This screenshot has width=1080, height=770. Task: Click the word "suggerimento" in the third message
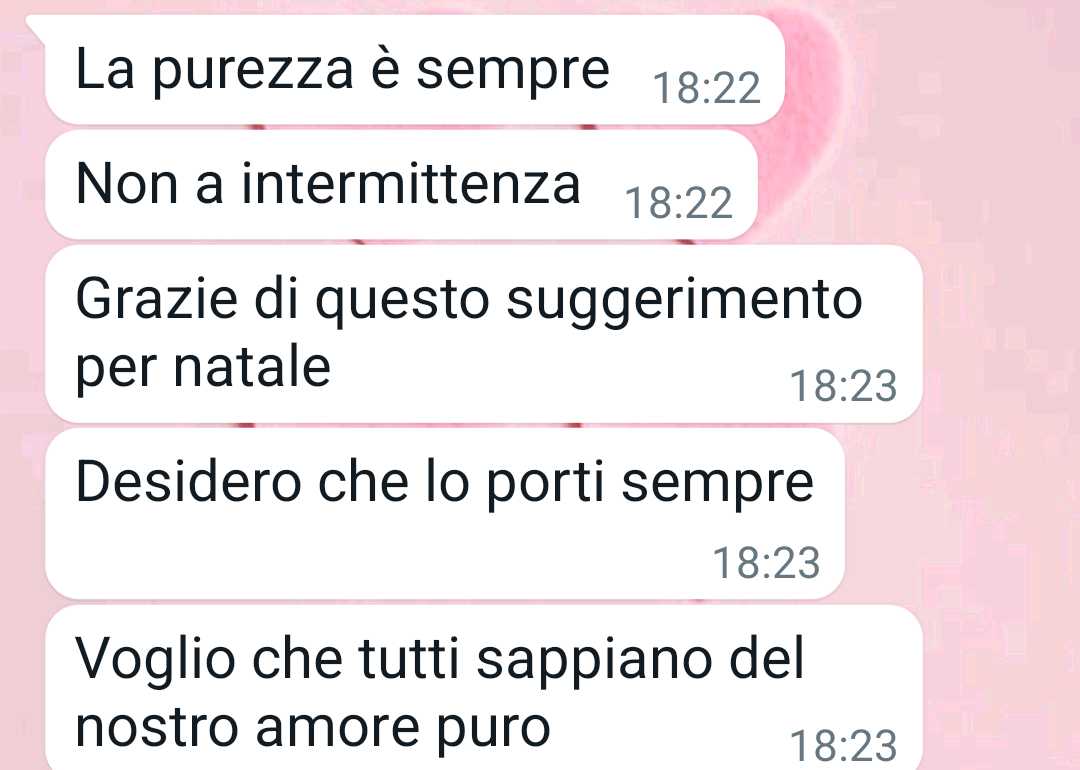pos(684,302)
